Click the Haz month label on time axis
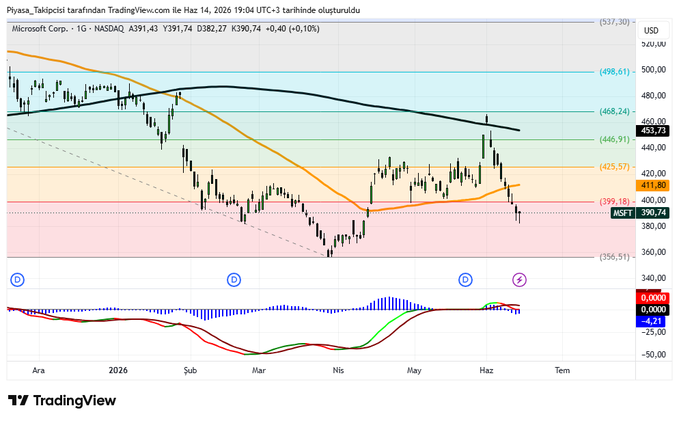Viewport: 679px width, 421px height. pyautogui.click(x=486, y=370)
